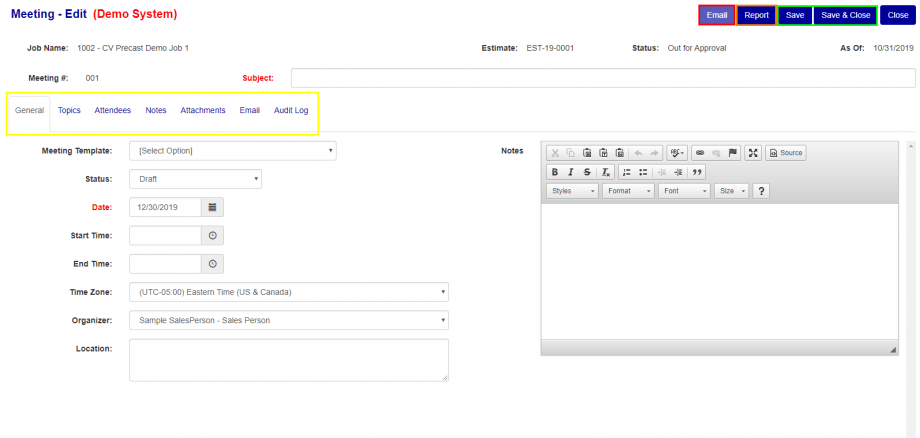Click the Decrease Indent icon

coord(662,172)
